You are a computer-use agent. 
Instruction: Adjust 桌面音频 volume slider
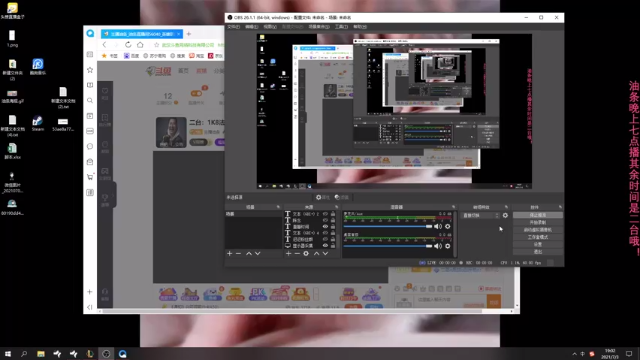pos(388,246)
